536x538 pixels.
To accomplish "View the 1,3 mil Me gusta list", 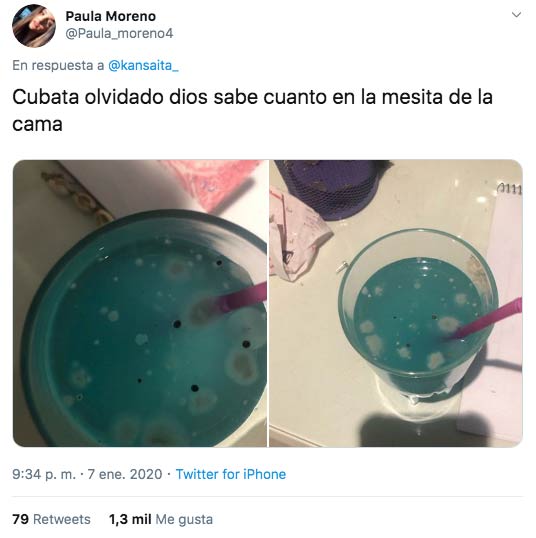I will coord(161,519).
